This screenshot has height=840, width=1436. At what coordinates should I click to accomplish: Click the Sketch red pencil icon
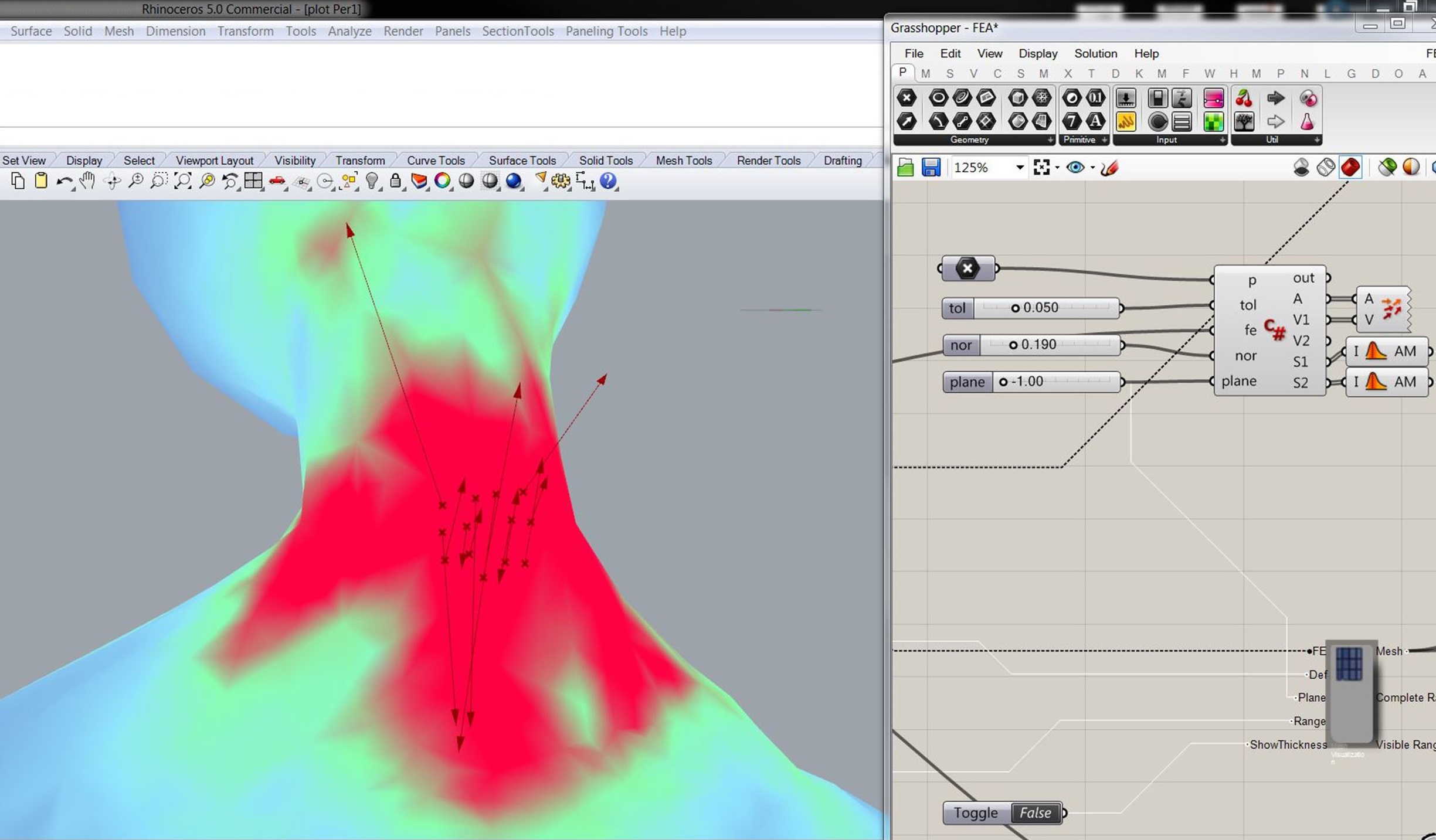(1109, 168)
